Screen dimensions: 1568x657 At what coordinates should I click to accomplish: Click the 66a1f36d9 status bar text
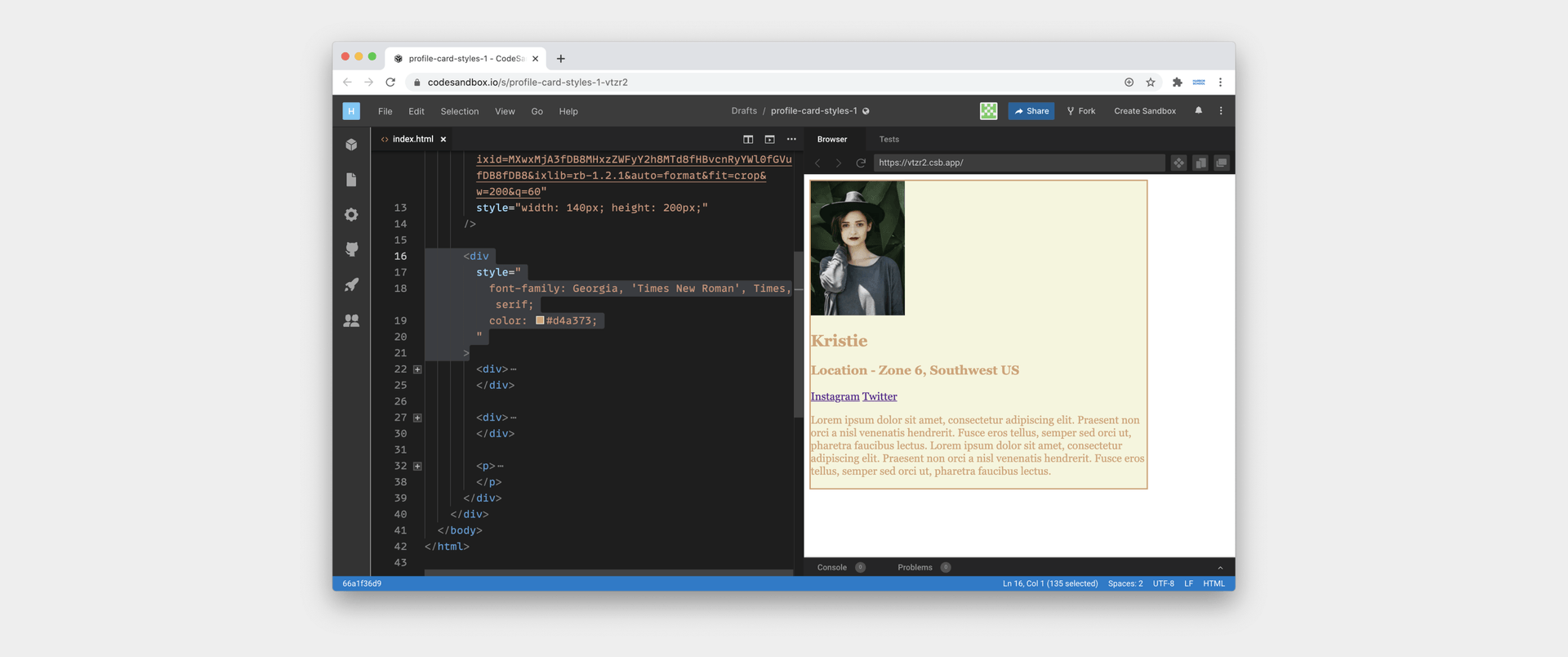[362, 583]
